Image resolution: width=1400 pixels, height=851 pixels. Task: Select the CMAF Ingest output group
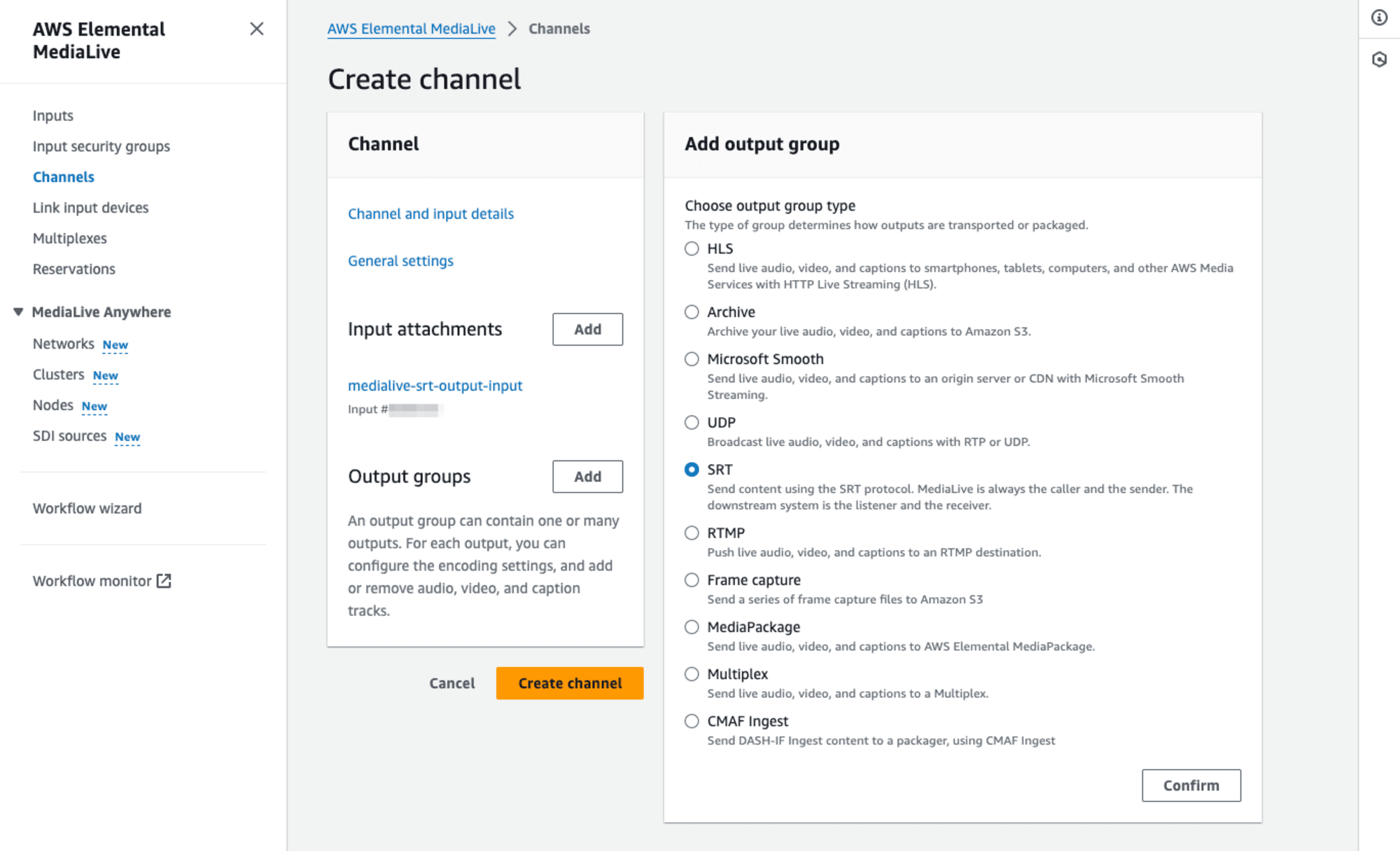point(692,721)
